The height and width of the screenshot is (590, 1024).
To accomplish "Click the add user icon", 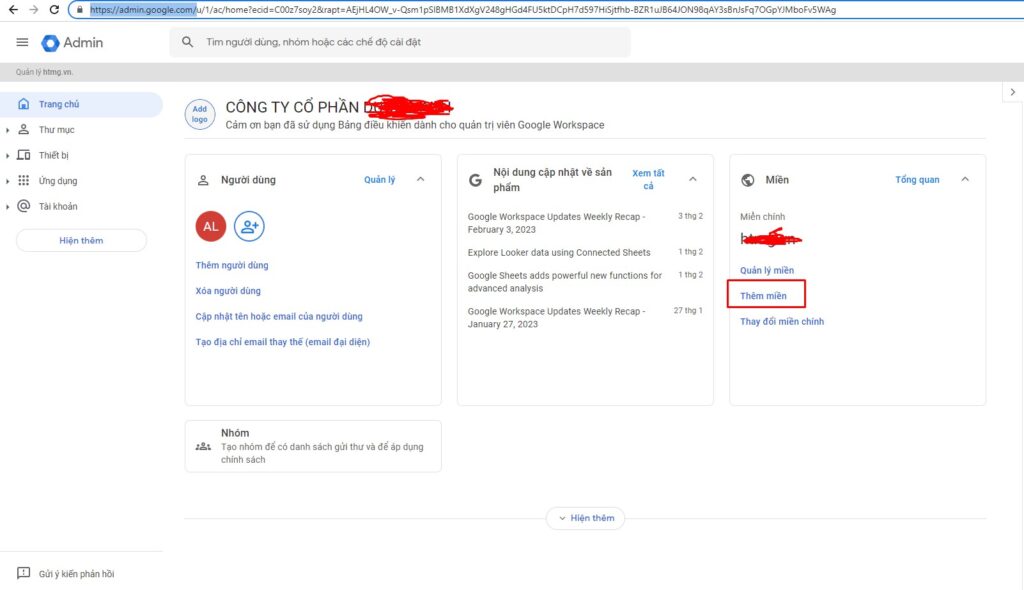I will pos(249,227).
